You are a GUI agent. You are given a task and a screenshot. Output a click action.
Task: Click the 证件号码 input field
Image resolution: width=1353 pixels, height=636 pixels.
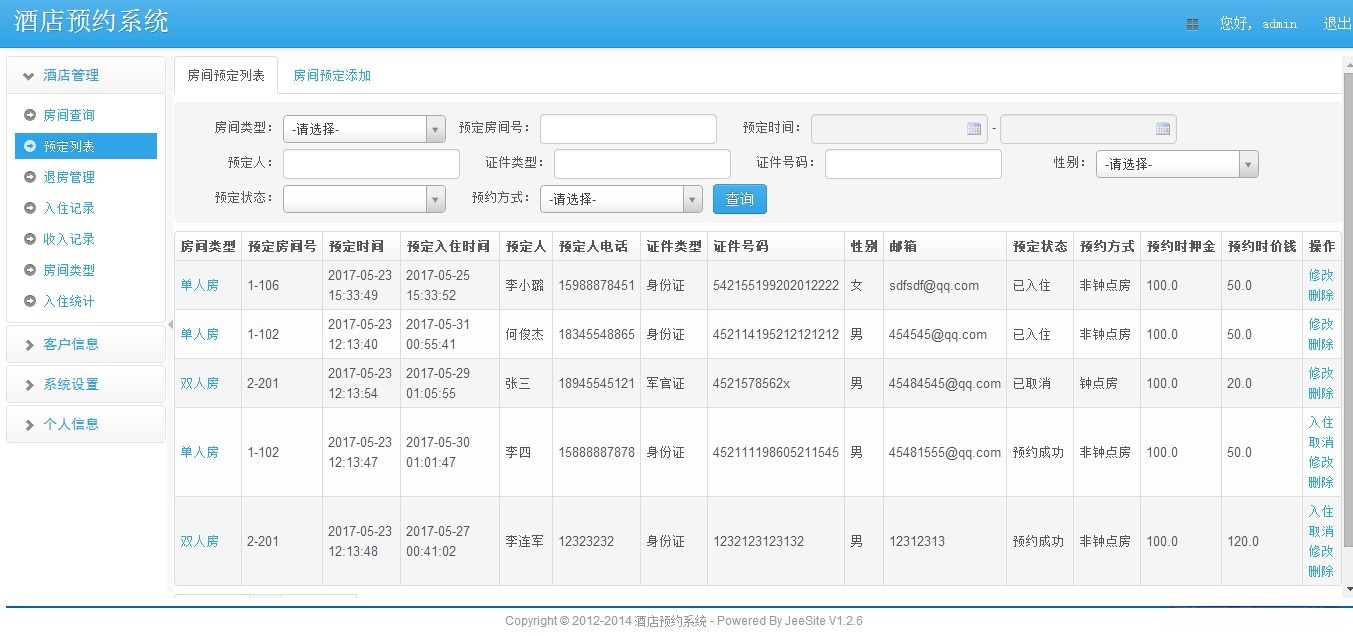[913, 164]
